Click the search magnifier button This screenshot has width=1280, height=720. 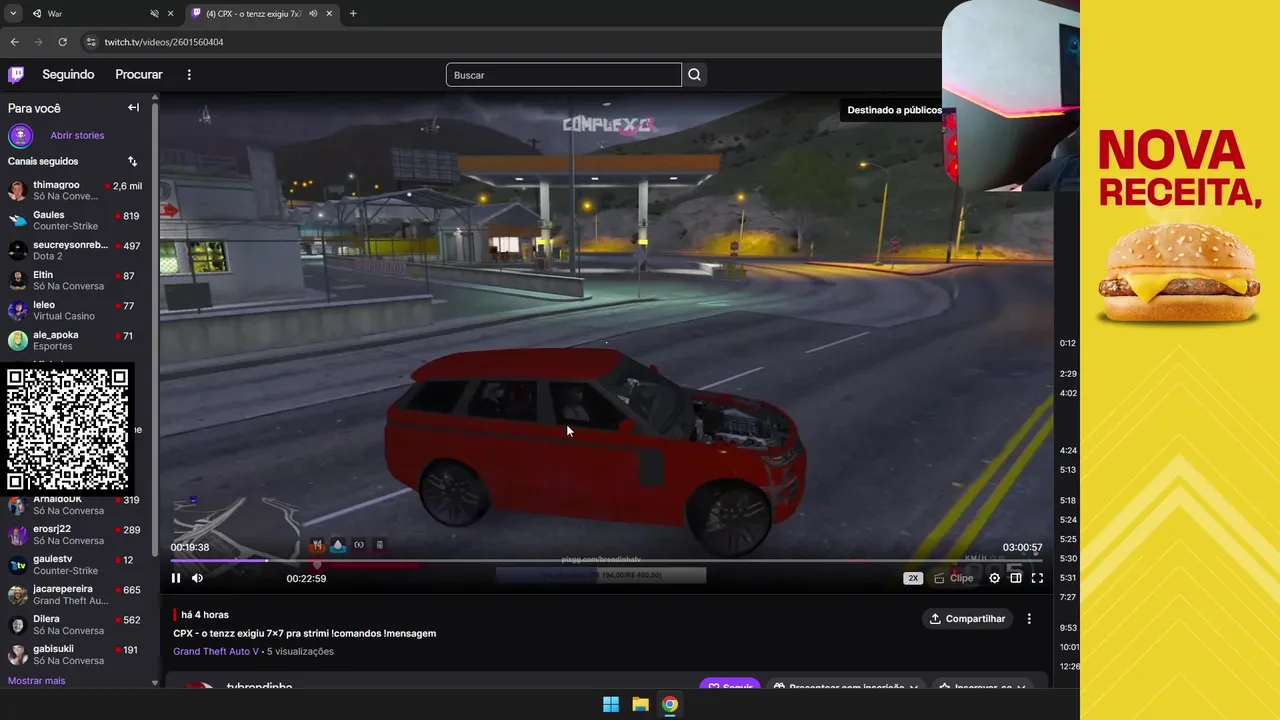point(694,75)
